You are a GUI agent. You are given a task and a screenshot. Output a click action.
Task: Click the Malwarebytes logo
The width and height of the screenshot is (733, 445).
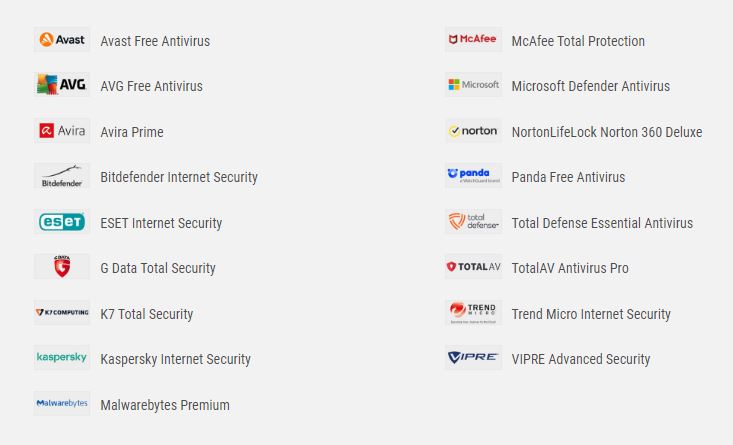pyautogui.click(x=62, y=403)
